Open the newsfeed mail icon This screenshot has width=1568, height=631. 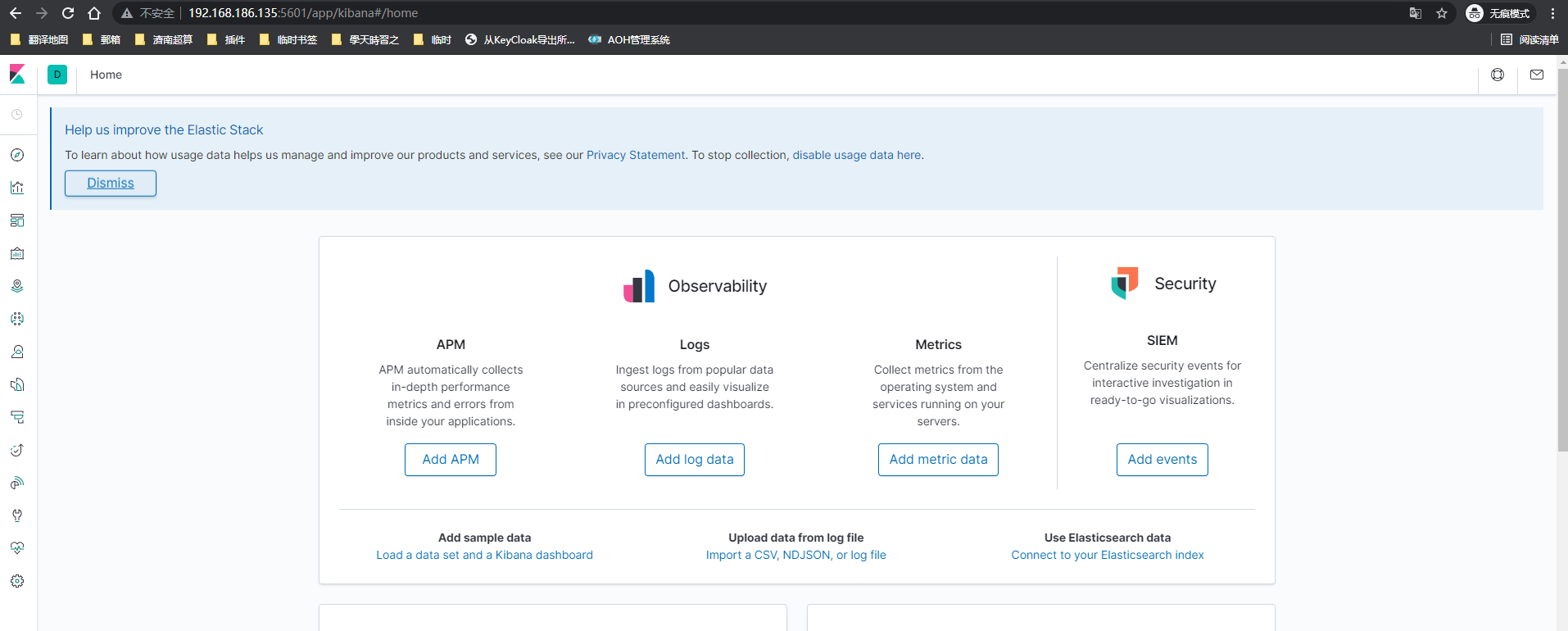[x=1537, y=75]
